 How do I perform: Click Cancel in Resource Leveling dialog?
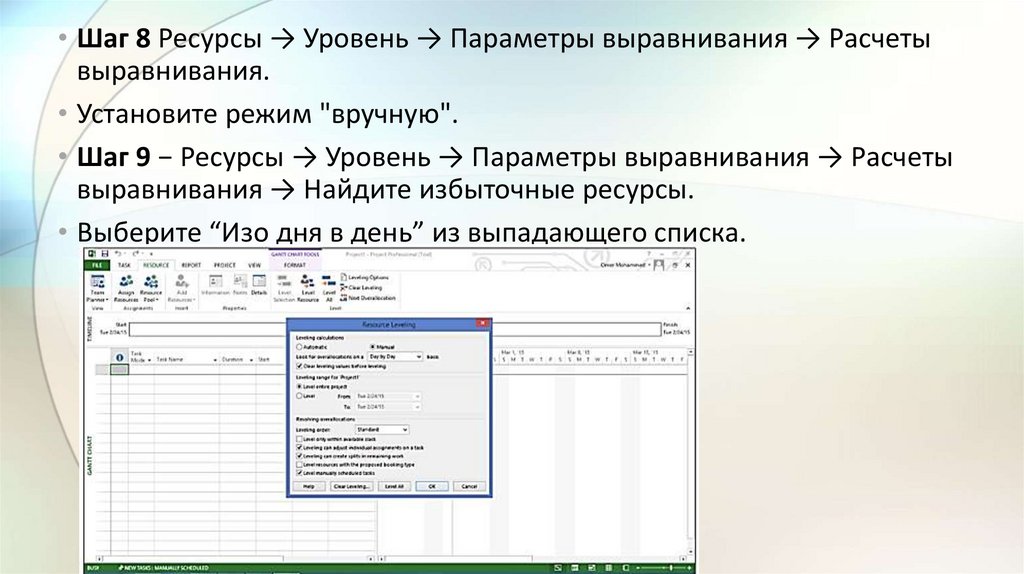(469, 486)
